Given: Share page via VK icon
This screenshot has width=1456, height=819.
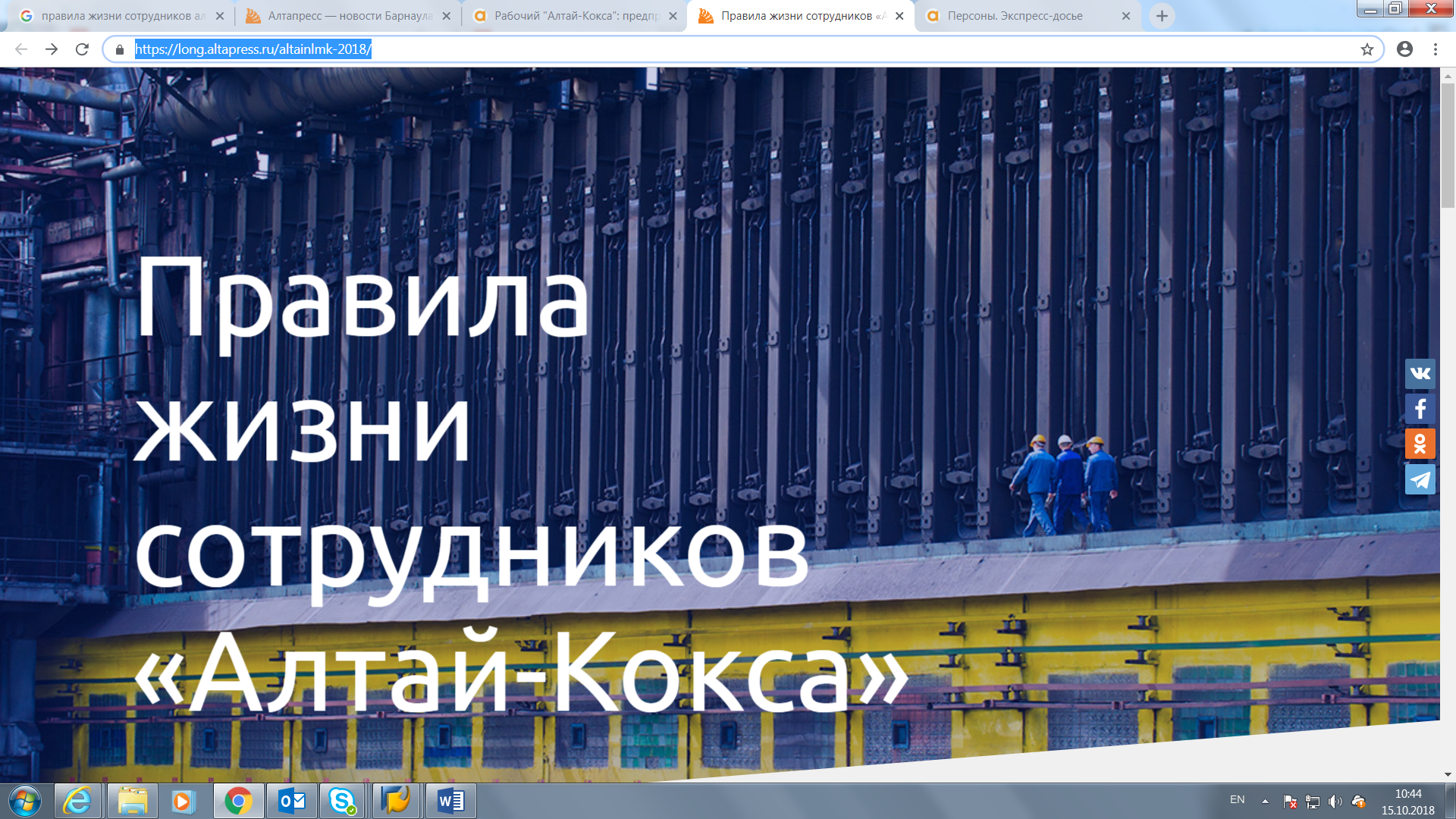Looking at the screenshot, I should click(x=1420, y=374).
